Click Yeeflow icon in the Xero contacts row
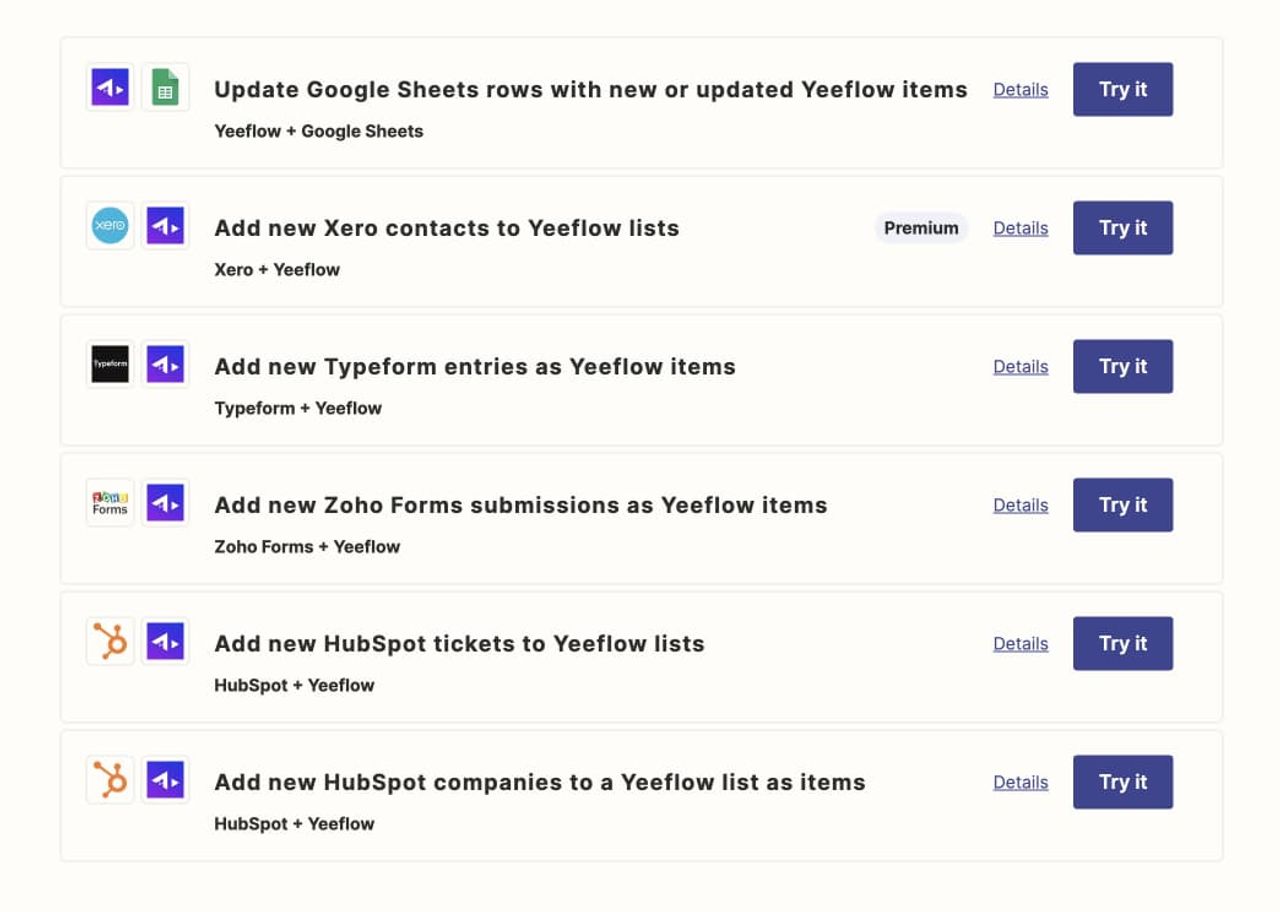The height and width of the screenshot is (912, 1280). tap(165, 226)
